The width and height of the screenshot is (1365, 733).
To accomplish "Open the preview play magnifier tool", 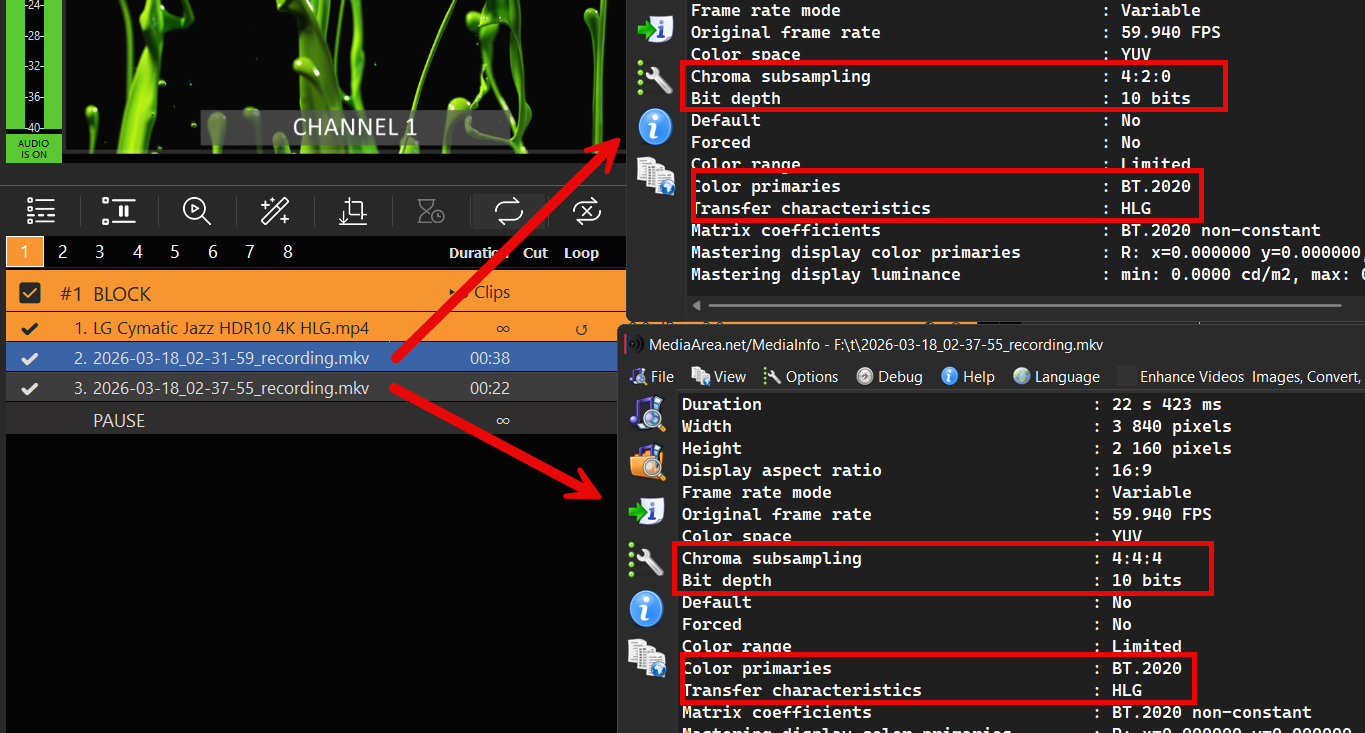I will point(196,211).
